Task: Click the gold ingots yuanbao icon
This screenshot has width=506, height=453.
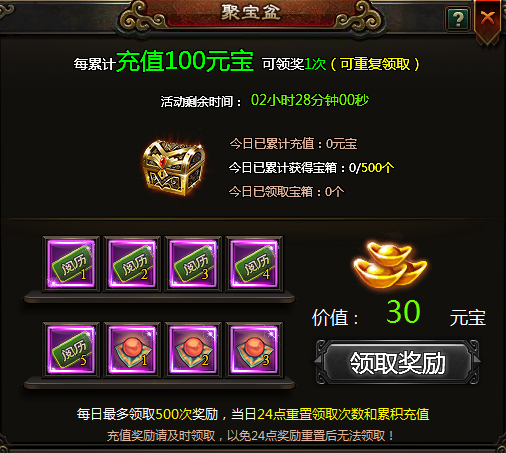Action: click(390, 265)
